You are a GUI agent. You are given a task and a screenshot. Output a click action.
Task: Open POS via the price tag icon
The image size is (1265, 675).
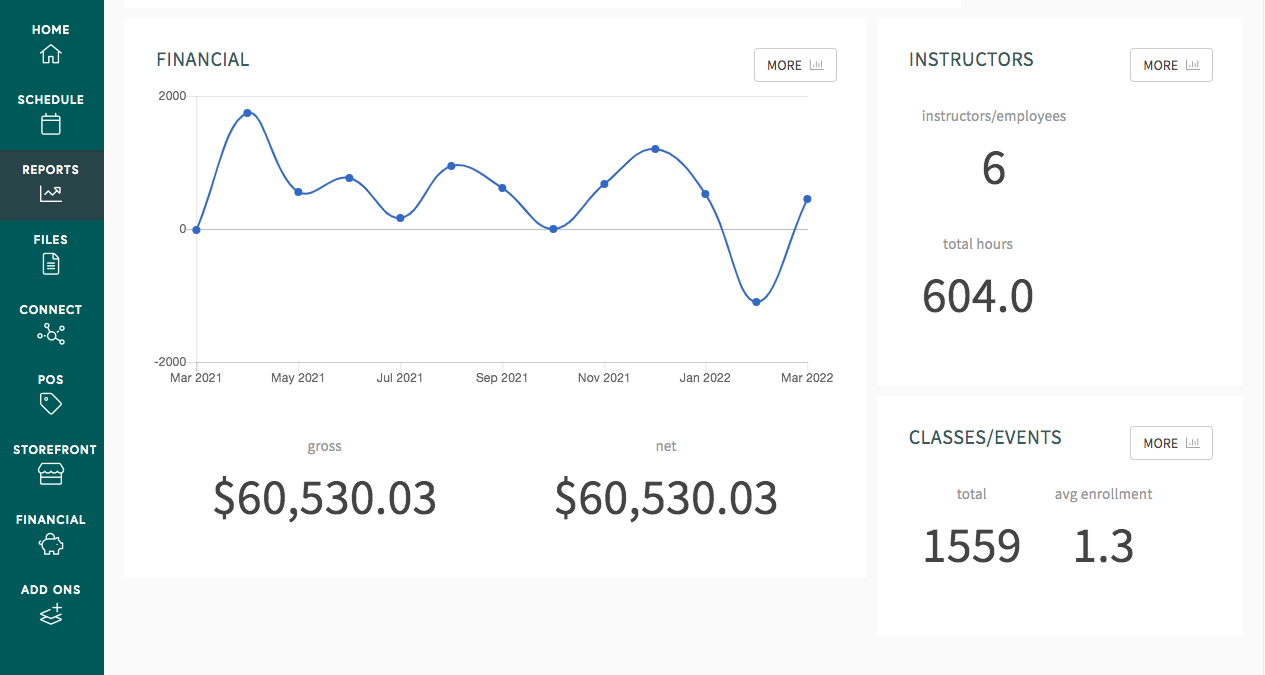pos(51,404)
